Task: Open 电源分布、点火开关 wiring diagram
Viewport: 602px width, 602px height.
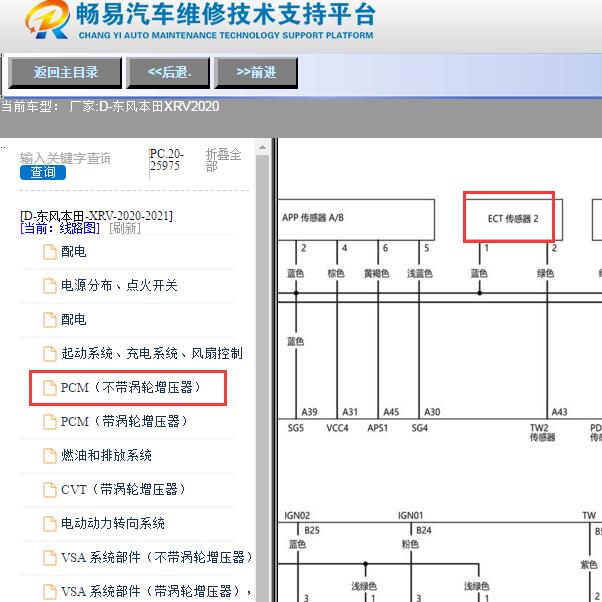Action: click(119, 286)
